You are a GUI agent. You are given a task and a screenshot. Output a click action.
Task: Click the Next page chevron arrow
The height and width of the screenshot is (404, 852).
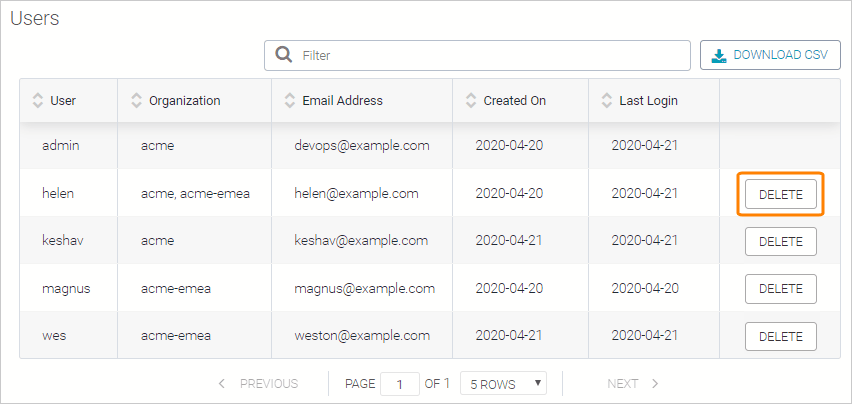point(655,383)
